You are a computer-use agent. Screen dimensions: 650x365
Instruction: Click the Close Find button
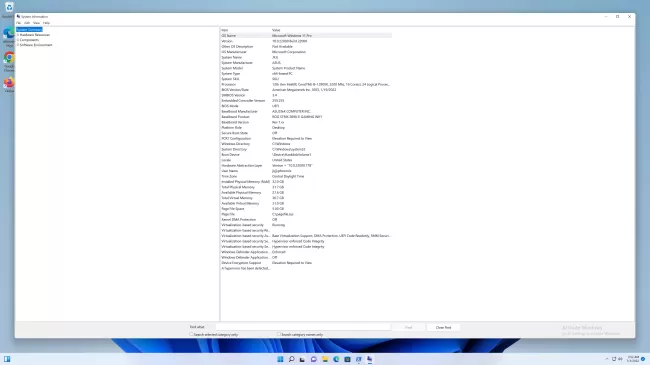[x=443, y=327]
